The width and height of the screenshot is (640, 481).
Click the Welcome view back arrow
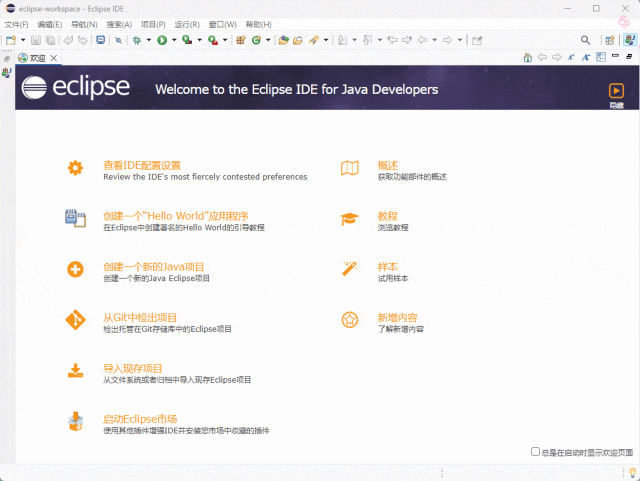tap(542, 57)
